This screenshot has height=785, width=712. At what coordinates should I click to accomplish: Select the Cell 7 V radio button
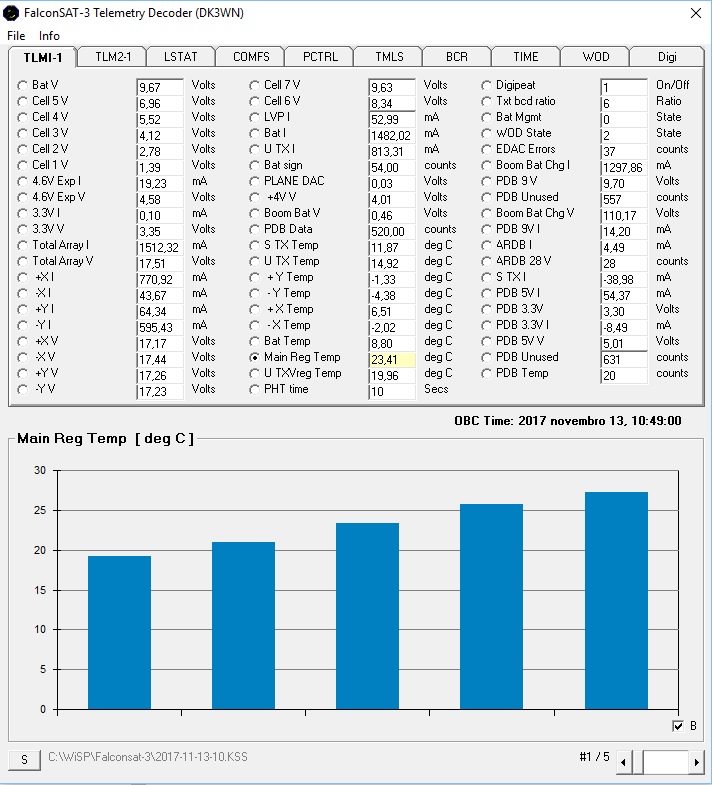254,86
